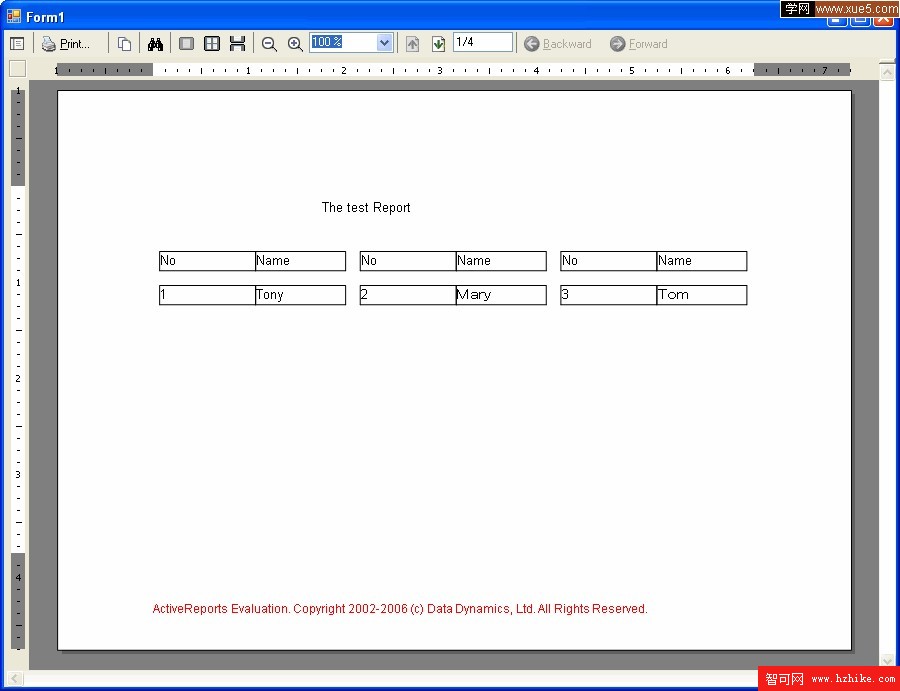Click the 'Name' header above Tom
This screenshot has height=691, width=900.
(701, 261)
